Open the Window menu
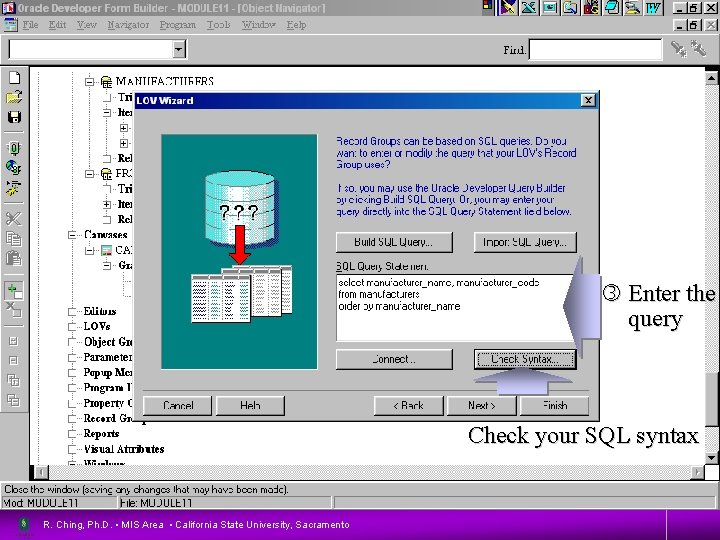Image resolution: width=720 pixels, height=540 pixels. [259, 25]
